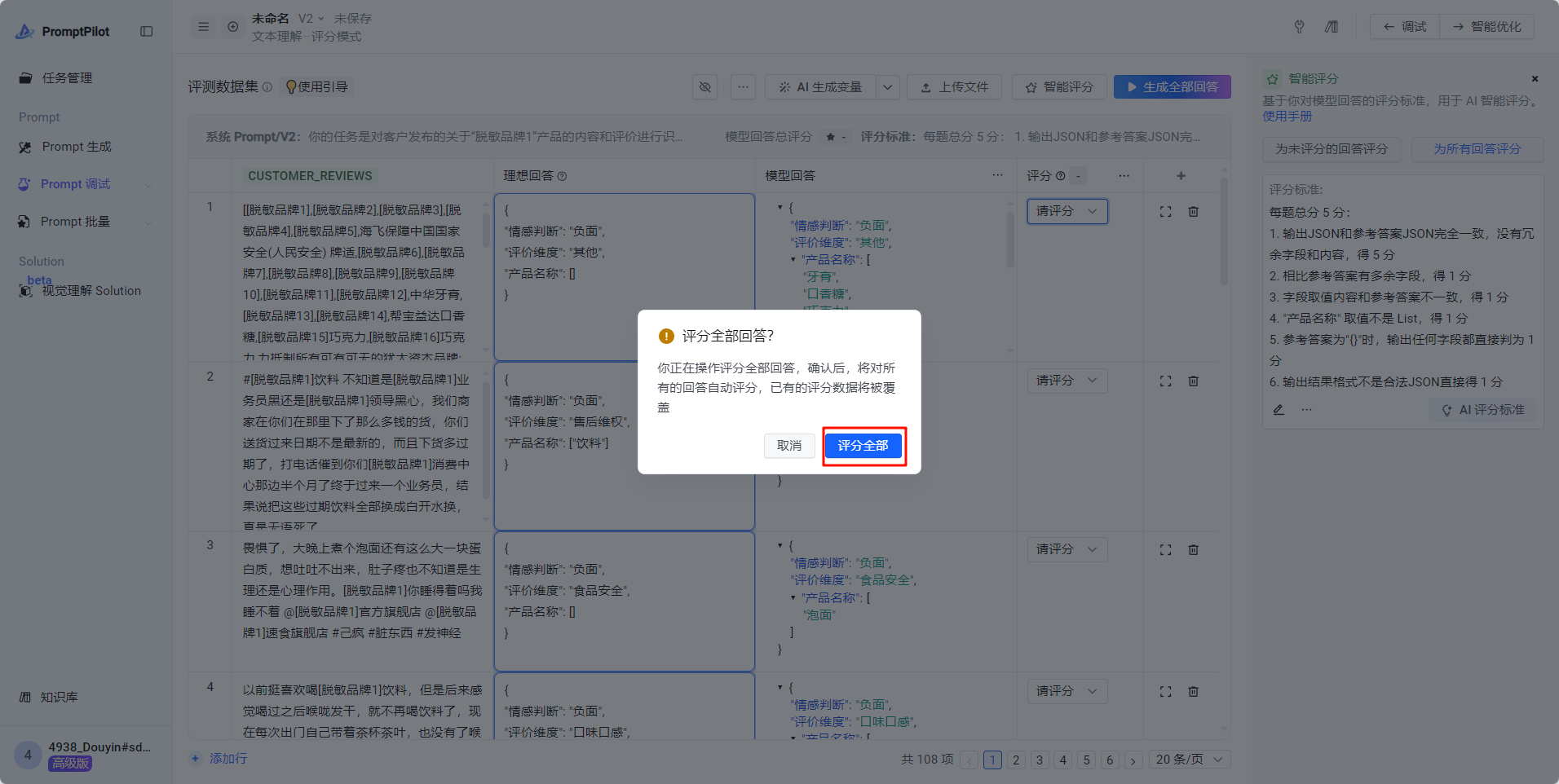Image resolution: width=1559 pixels, height=784 pixels.
Task: Open ellipsis menu under the scoring criteria
Action: [1307, 410]
